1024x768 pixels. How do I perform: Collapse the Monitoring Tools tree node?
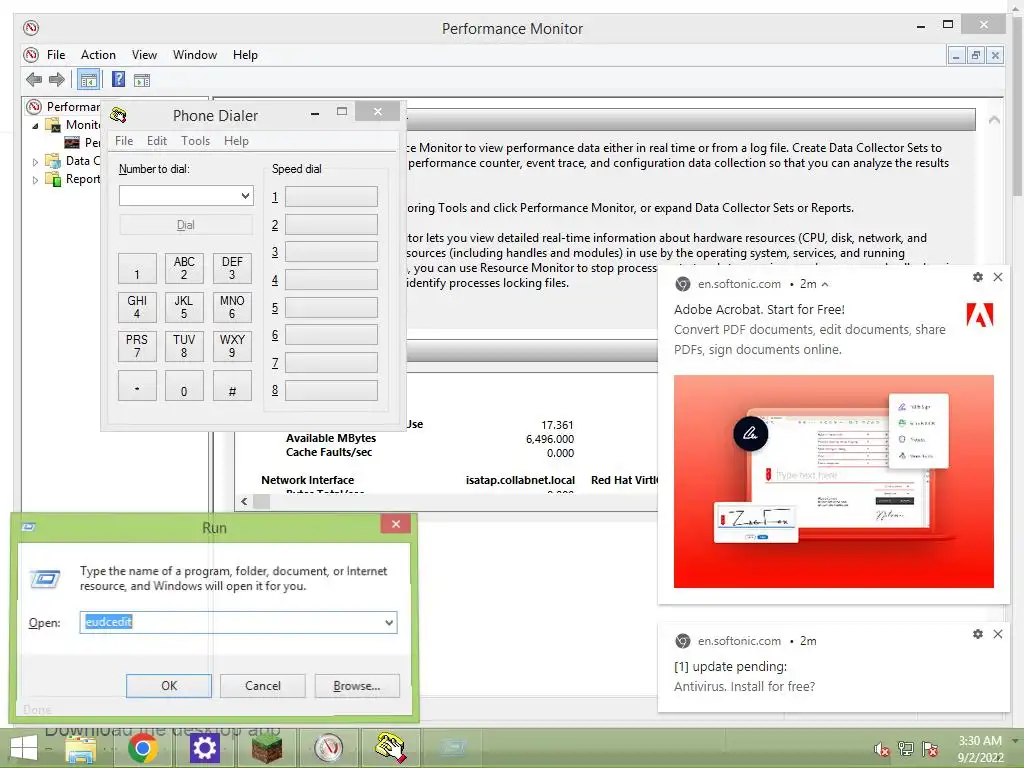coord(35,125)
